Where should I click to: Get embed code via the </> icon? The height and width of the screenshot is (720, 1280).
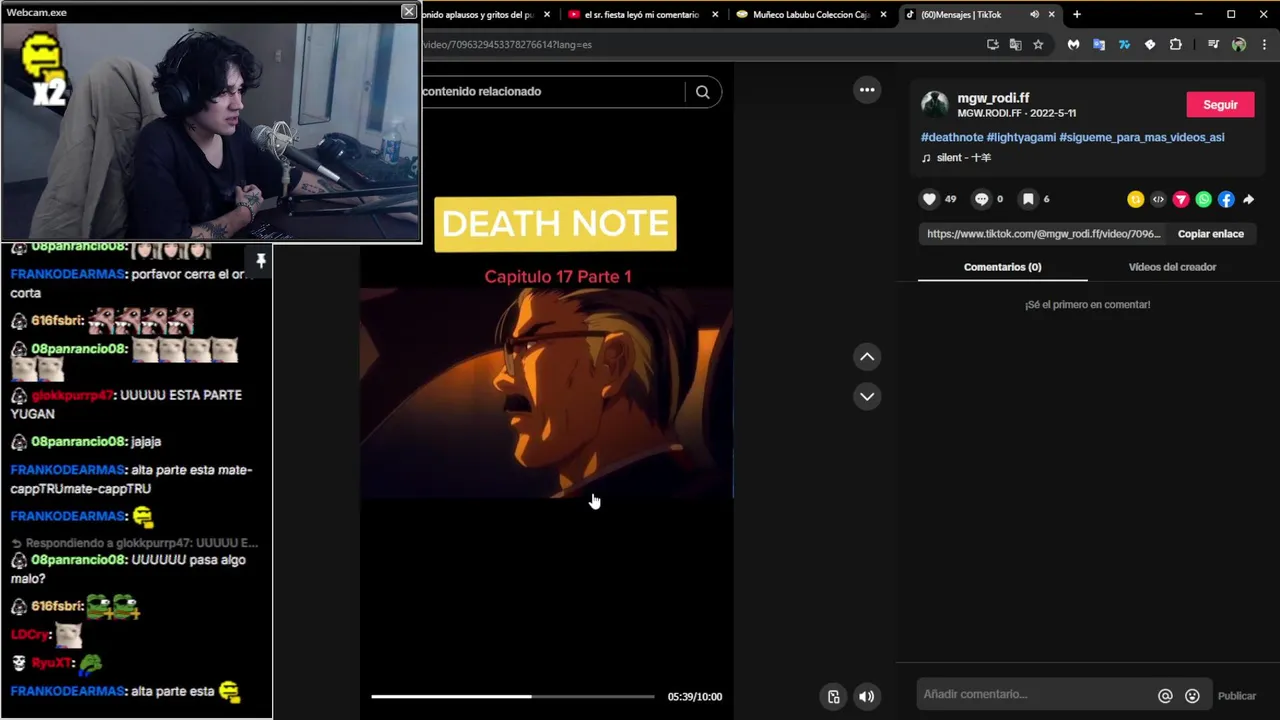pyautogui.click(x=1158, y=199)
